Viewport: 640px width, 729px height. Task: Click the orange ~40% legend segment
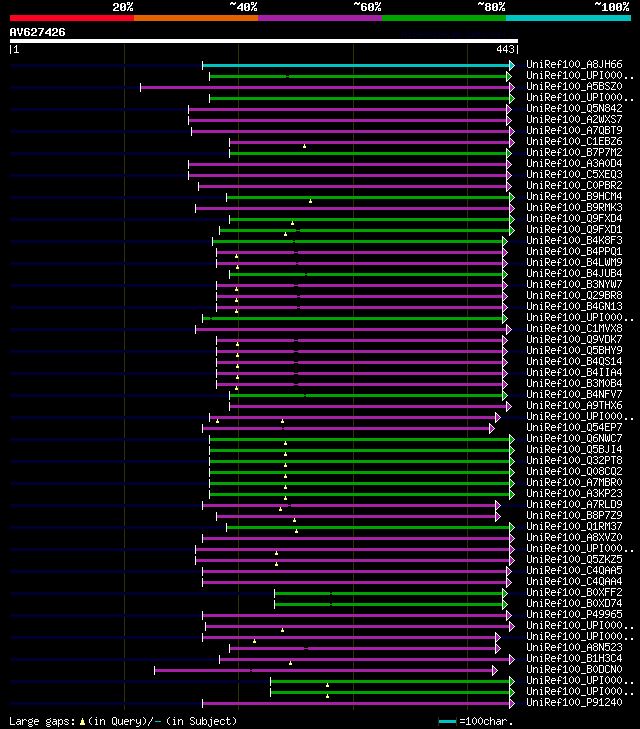pos(196,18)
